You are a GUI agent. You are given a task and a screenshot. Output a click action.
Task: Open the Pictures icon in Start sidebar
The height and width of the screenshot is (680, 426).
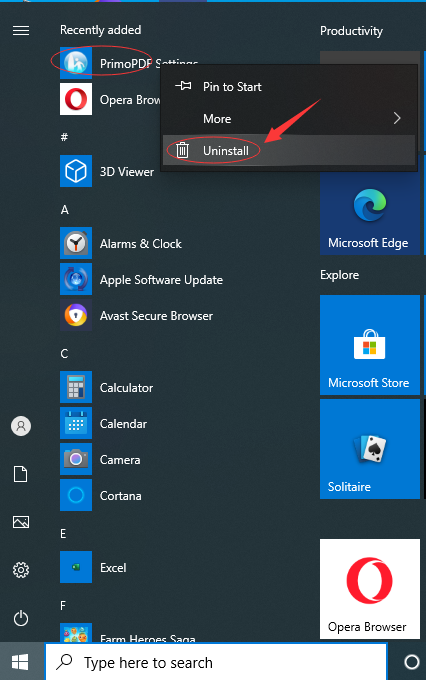(21, 522)
